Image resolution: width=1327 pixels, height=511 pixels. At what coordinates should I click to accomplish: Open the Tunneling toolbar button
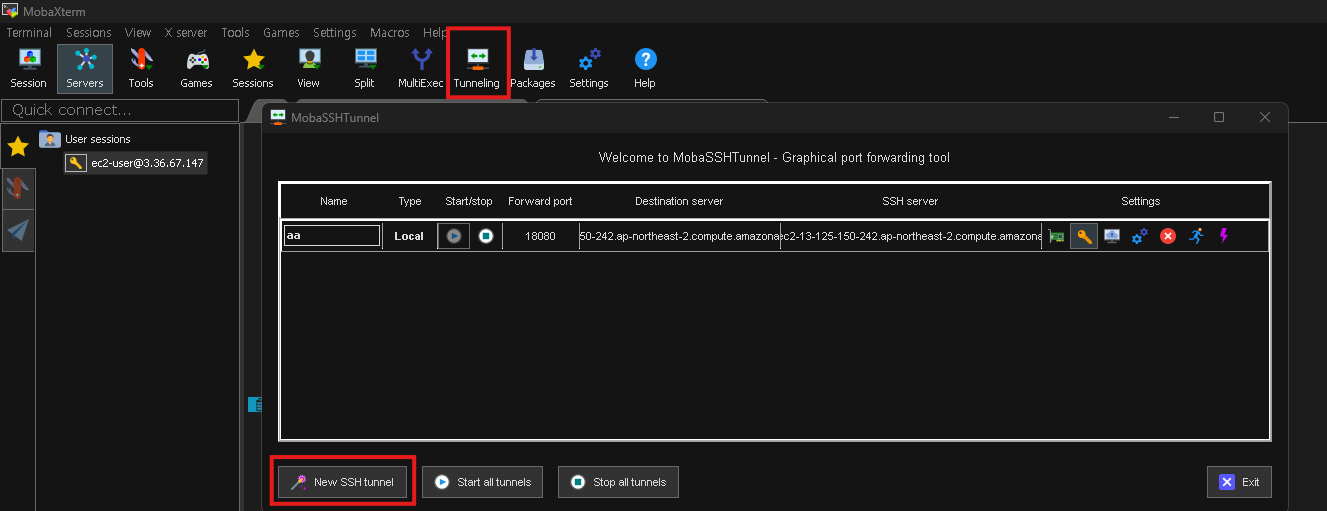[477, 66]
